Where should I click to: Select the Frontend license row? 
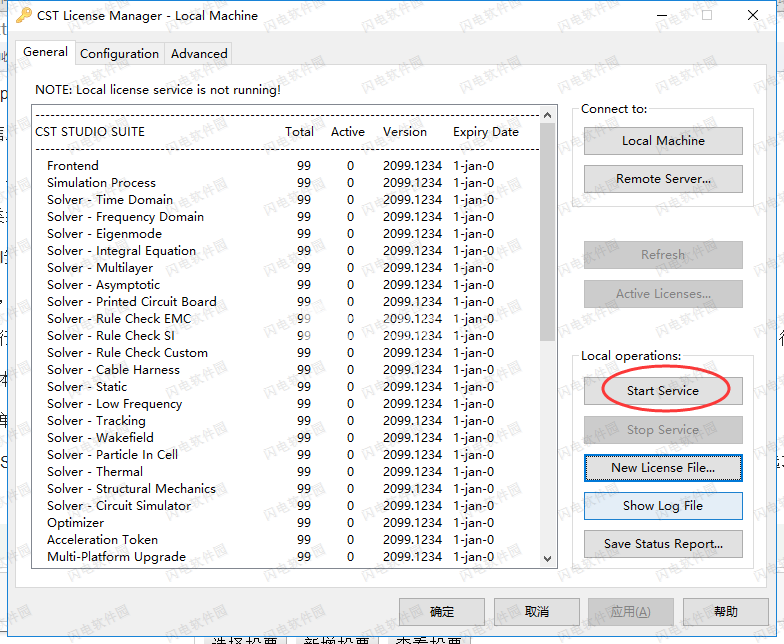(x=270, y=166)
